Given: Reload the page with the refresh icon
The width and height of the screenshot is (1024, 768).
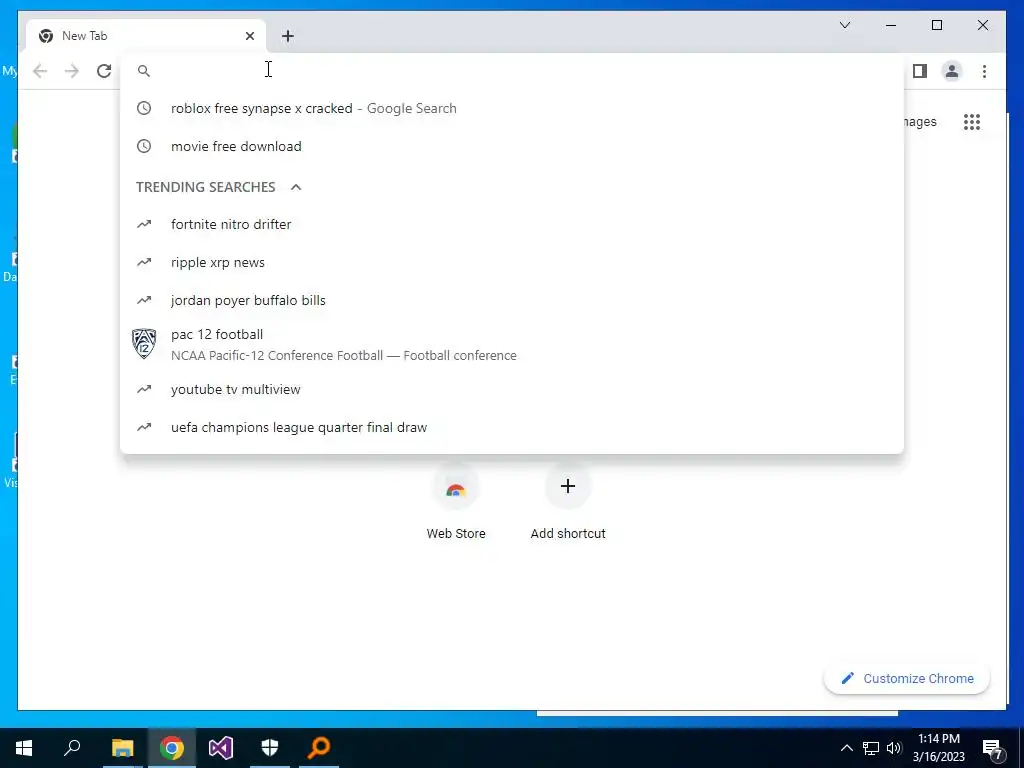Looking at the screenshot, I should (x=104, y=71).
